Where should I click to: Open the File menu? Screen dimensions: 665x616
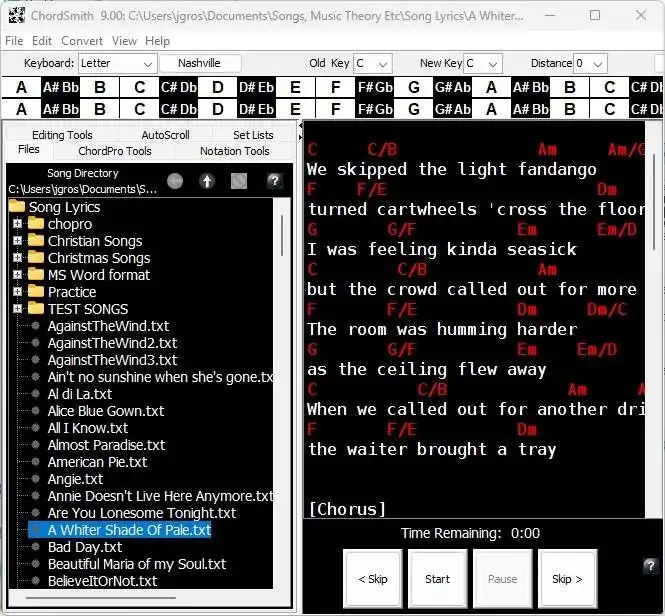click(x=14, y=41)
